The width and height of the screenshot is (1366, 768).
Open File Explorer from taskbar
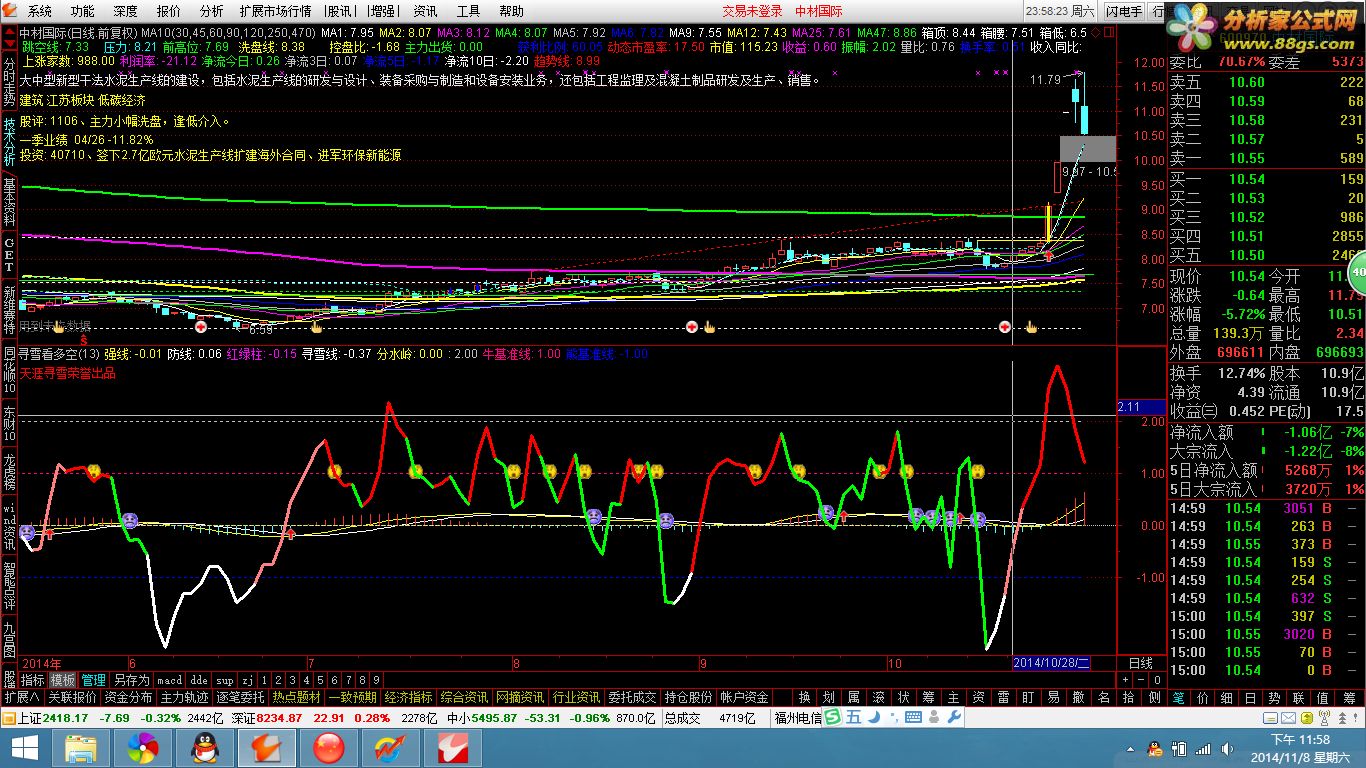(80, 748)
